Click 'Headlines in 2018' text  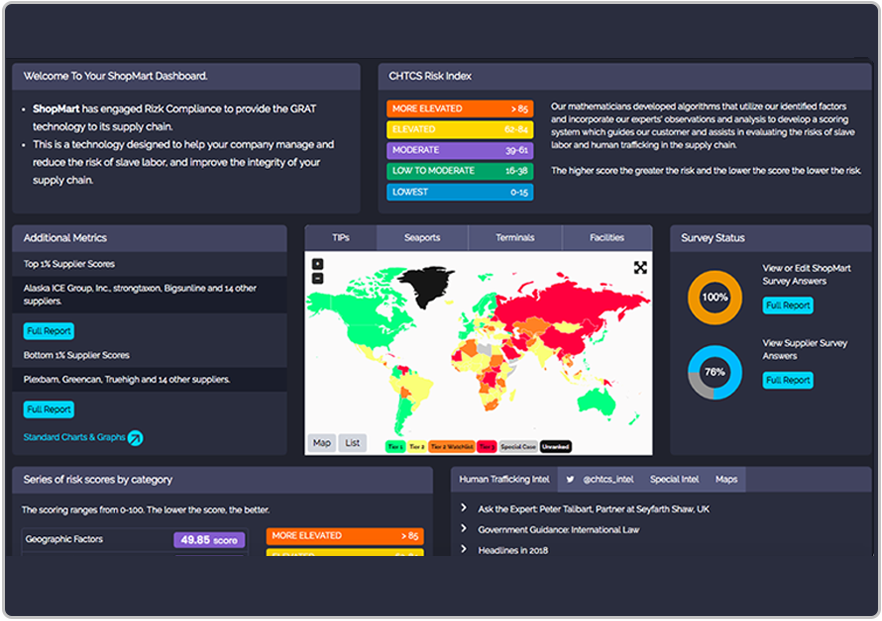pos(513,550)
